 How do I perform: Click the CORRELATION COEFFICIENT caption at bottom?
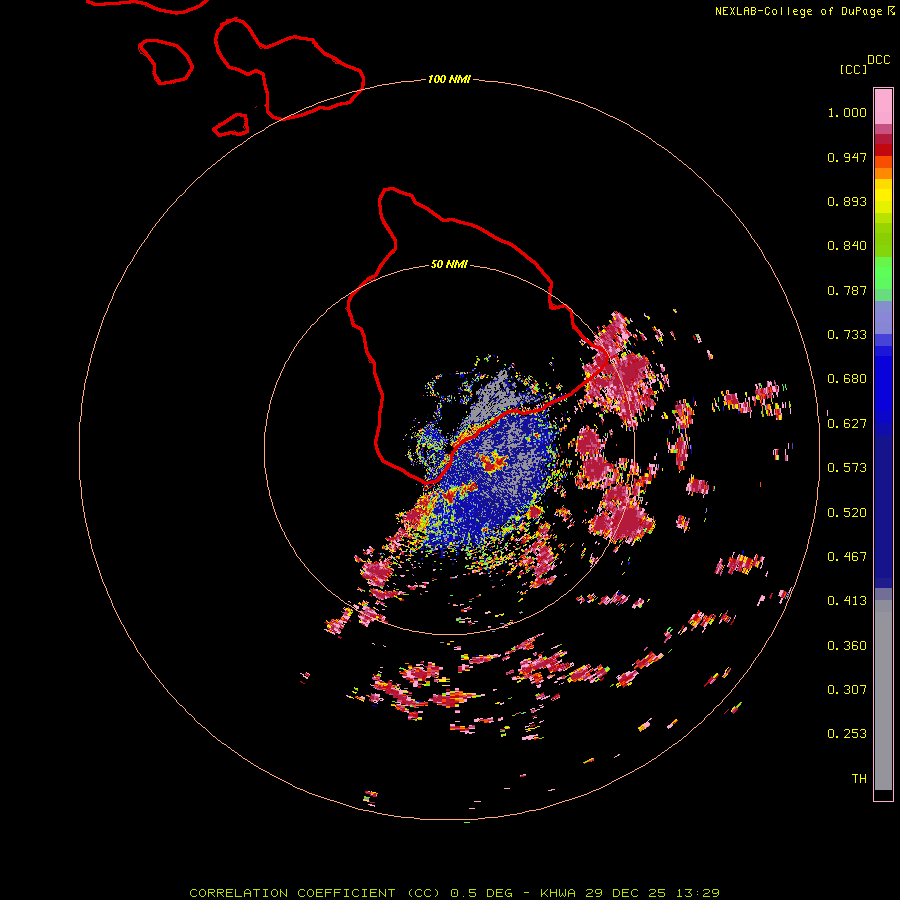coord(454,893)
